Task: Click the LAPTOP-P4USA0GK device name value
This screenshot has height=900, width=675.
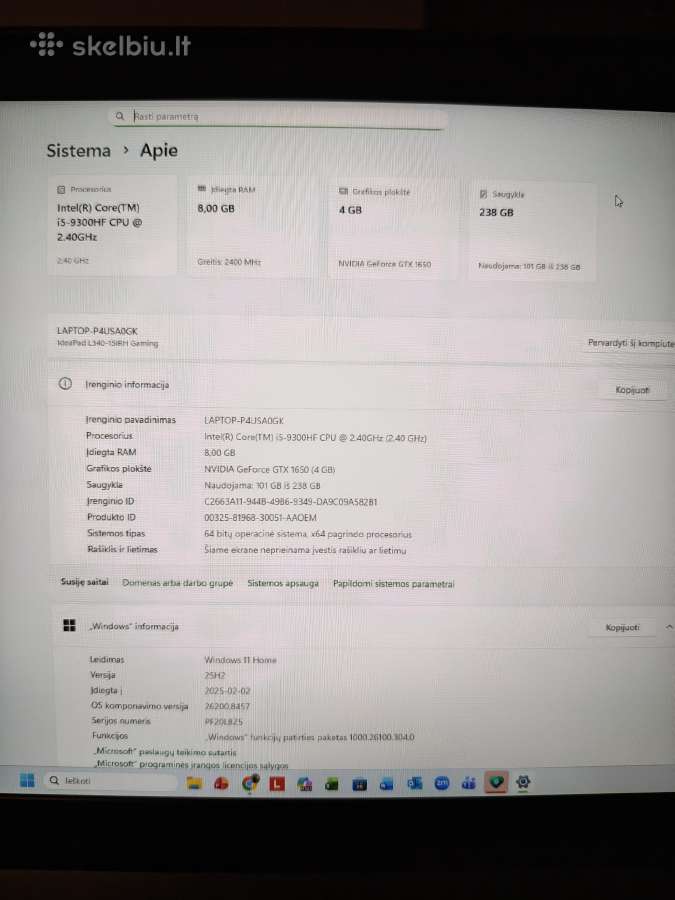Action: [244, 420]
